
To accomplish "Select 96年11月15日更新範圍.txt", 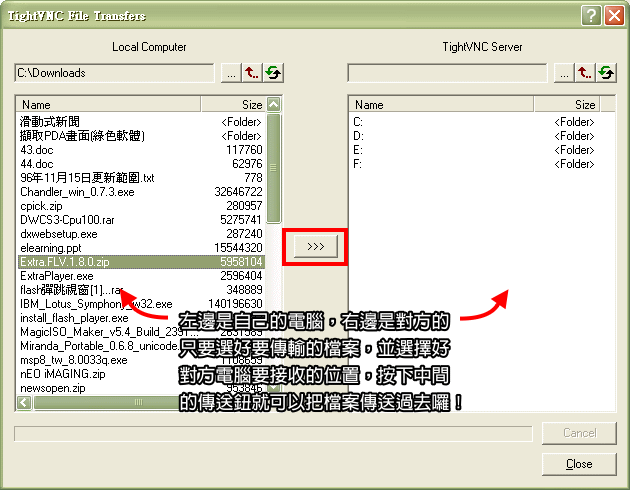I will pos(141,178).
